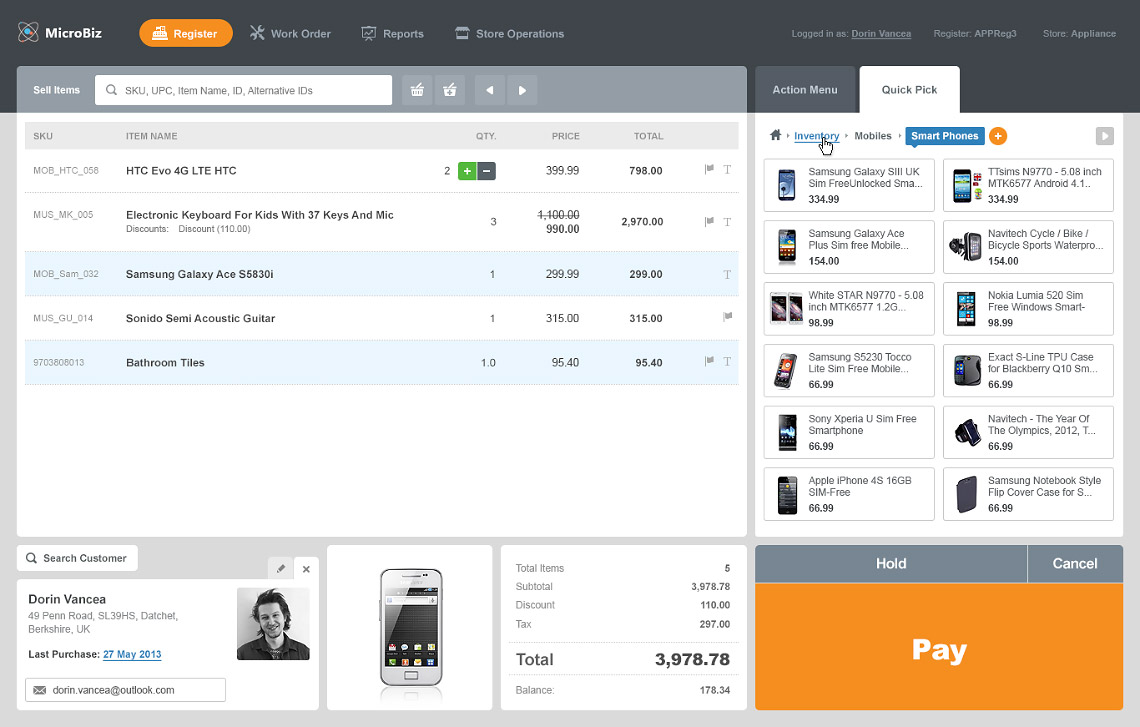
Task: Select Sonido Semi Acoustic Guitar item
Action: 200,318
